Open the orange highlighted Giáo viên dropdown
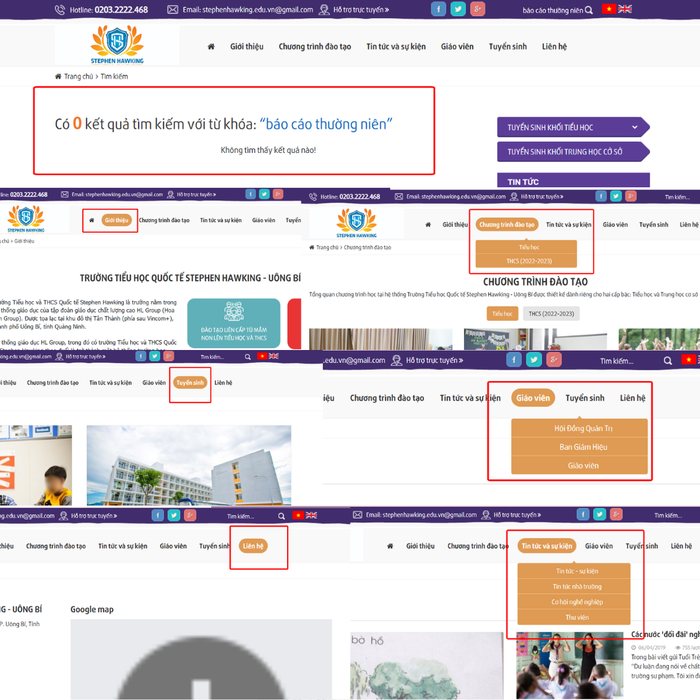The width and height of the screenshot is (700, 700). coord(533,398)
